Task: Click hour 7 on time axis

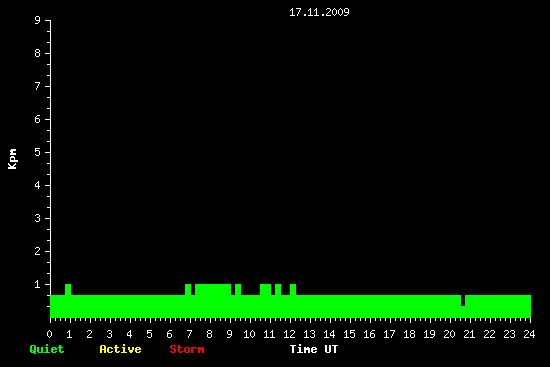Action: click(189, 334)
